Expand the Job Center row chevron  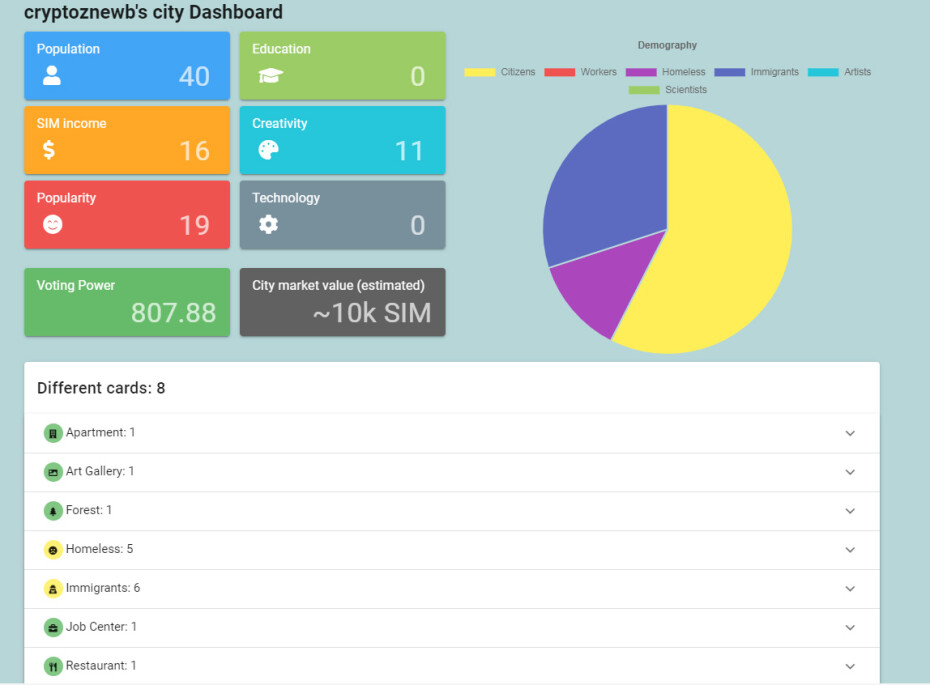(x=850, y=627)
